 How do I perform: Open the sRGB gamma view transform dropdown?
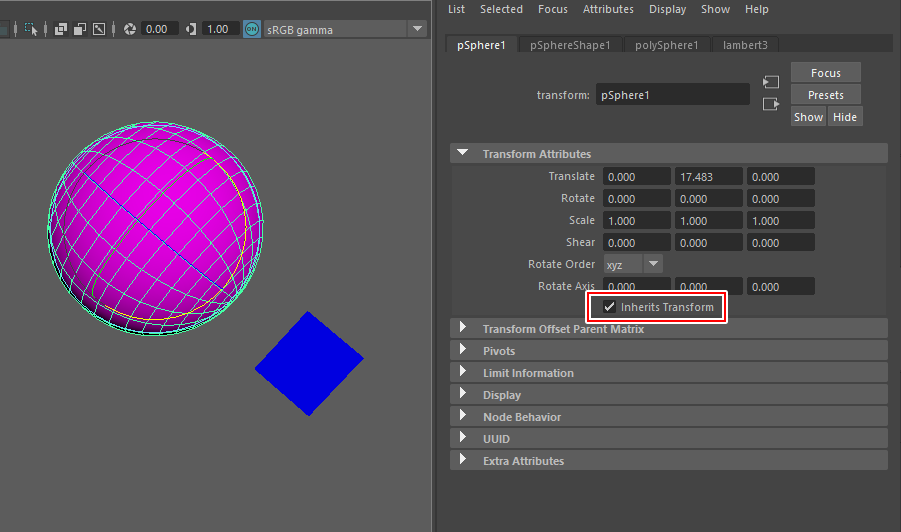click(x=417, y=29)
